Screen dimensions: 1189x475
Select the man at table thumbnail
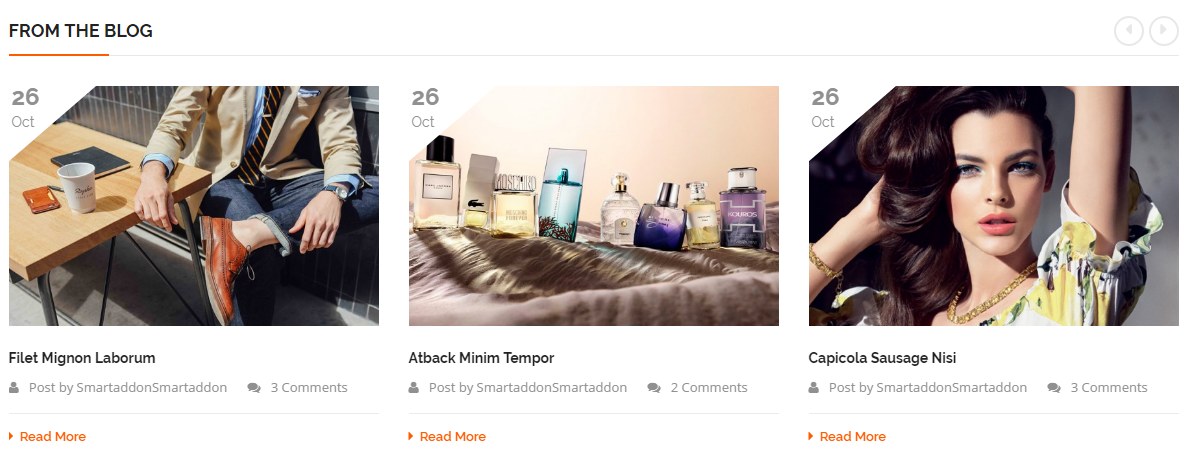click(x=194, y=206)
